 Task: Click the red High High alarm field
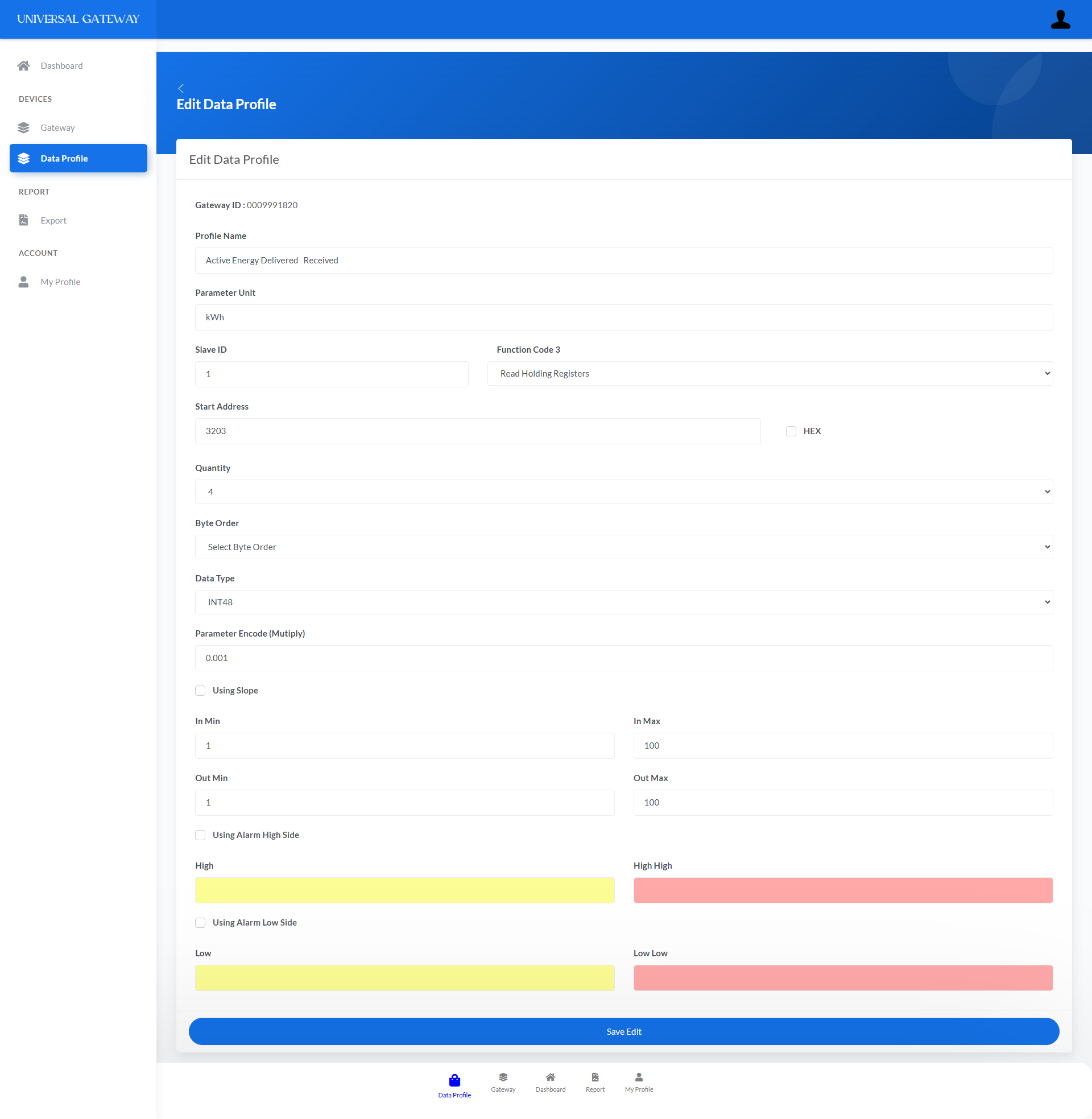pos(842,890)
